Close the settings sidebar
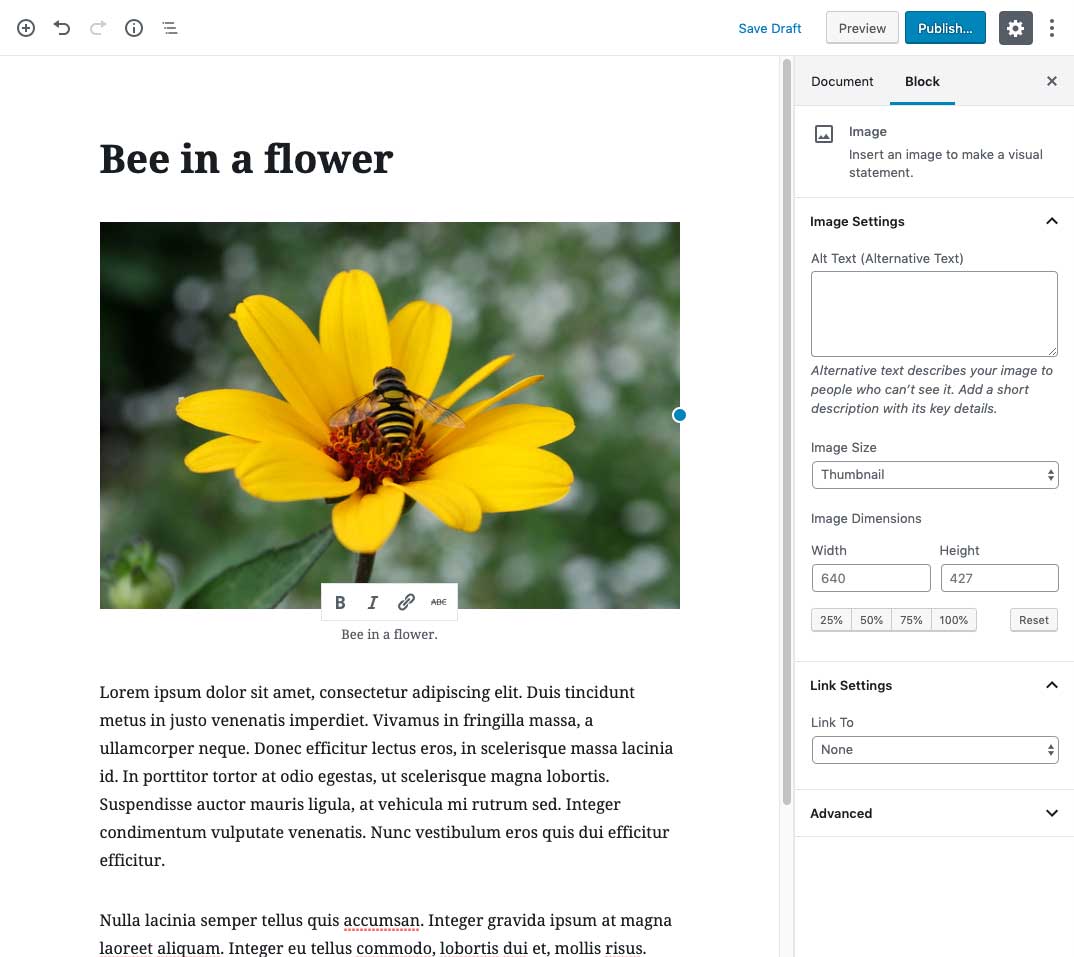Screen dimensions: 1074x957 1051,81
